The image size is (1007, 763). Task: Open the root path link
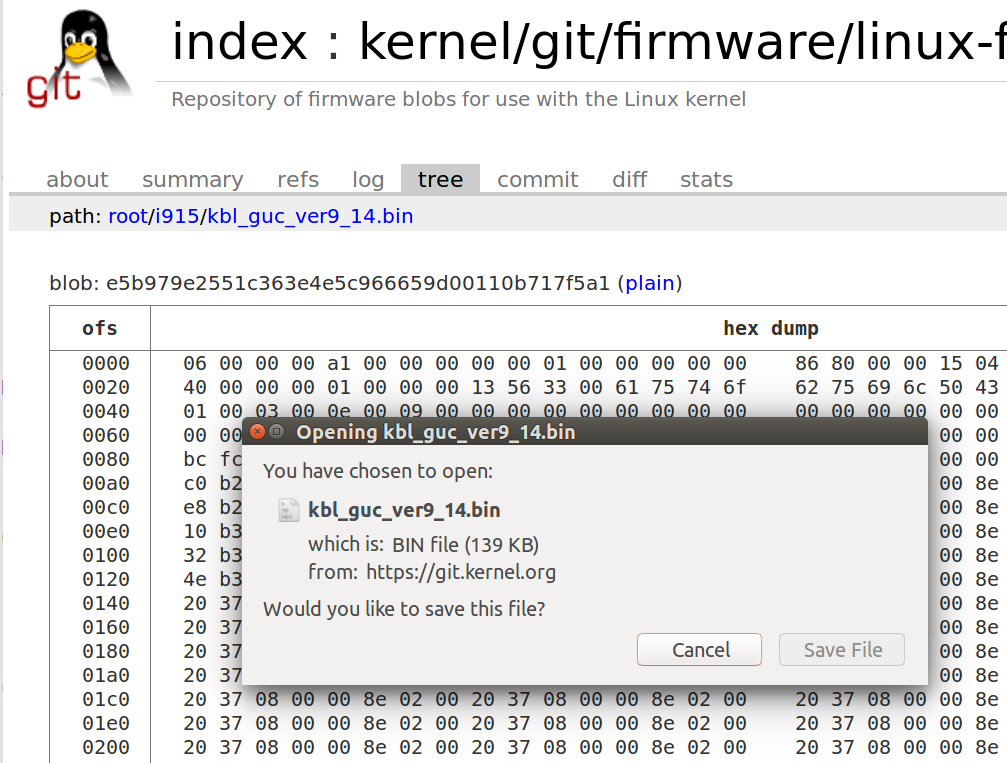click(128, 215)
